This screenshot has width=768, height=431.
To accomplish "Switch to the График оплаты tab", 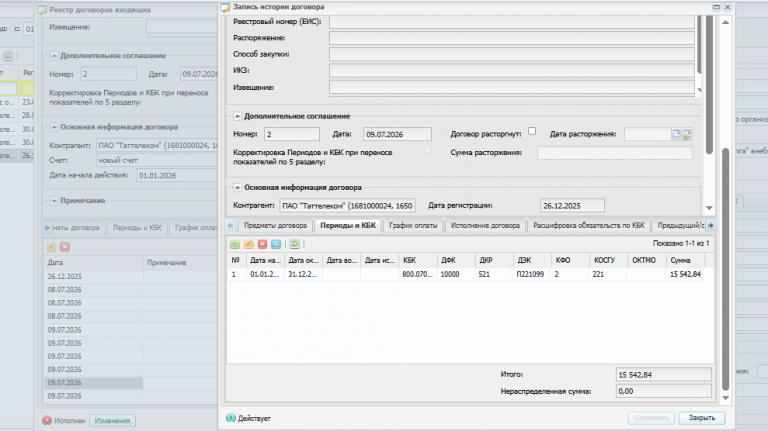I will point(413,225).
